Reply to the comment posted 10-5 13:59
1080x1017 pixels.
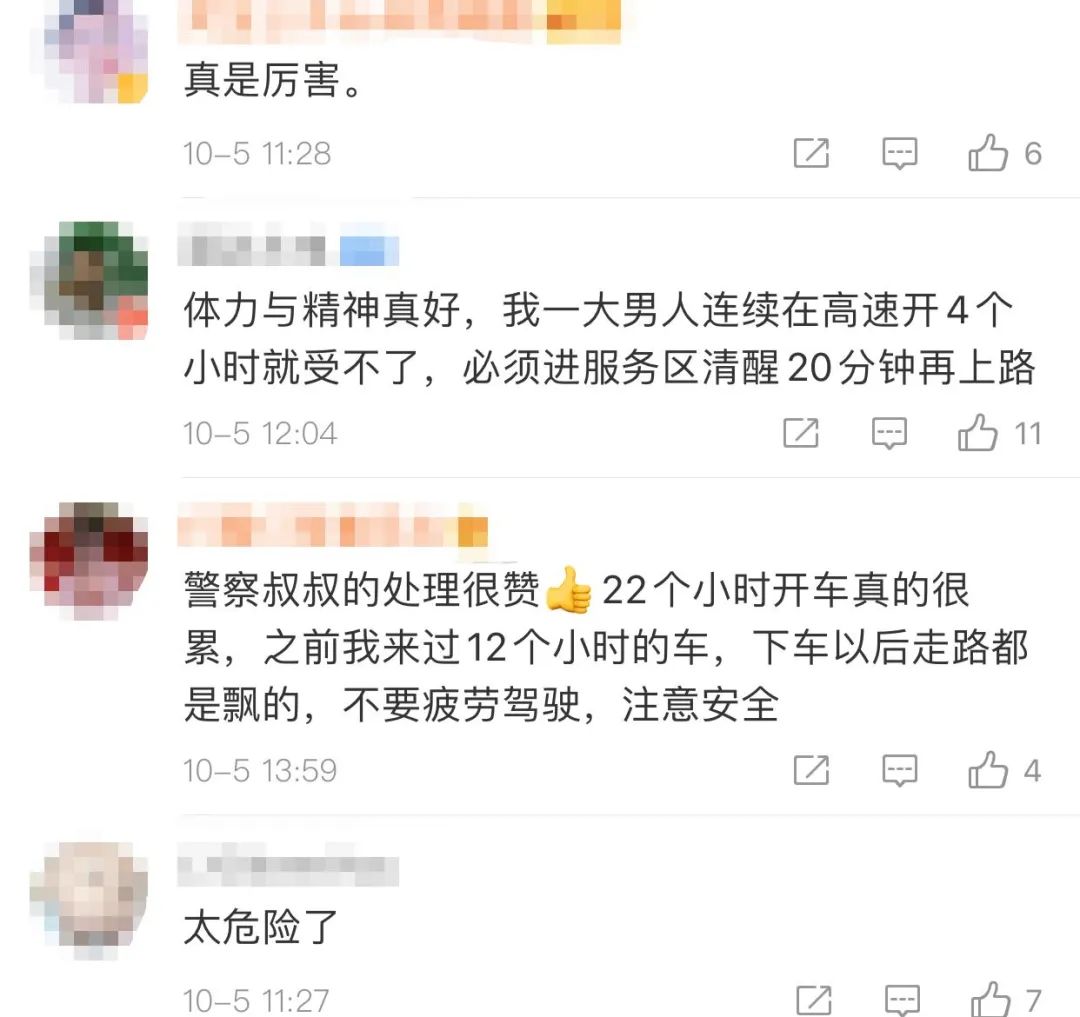[x=900, y=770]
